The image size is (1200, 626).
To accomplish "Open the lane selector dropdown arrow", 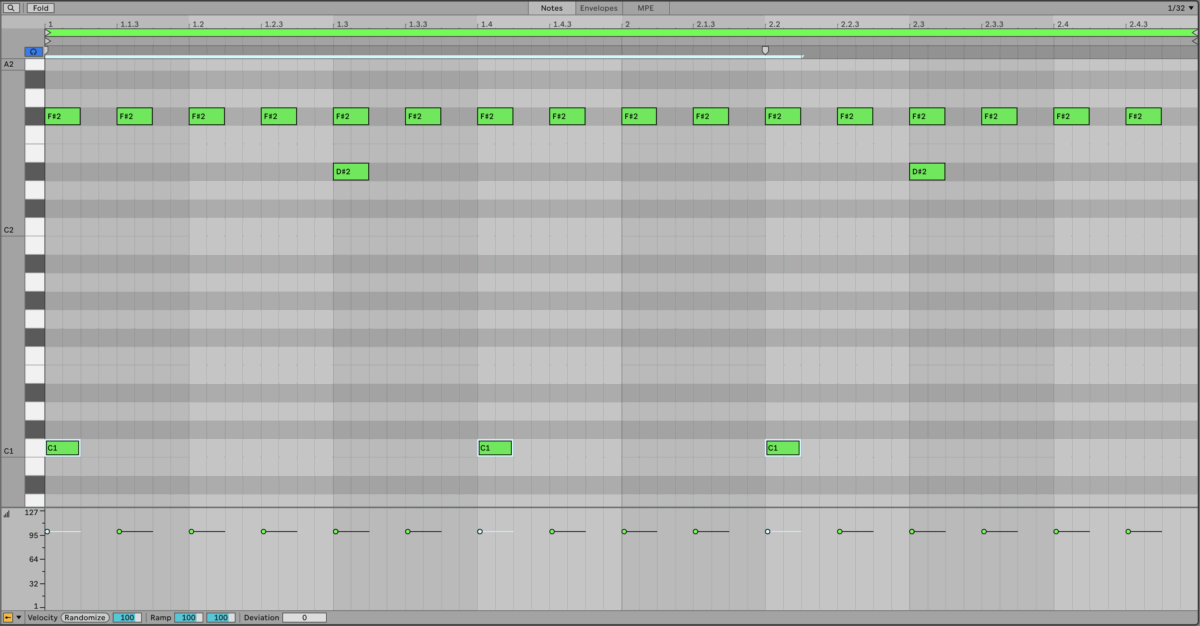I will (x=19, y=618).
